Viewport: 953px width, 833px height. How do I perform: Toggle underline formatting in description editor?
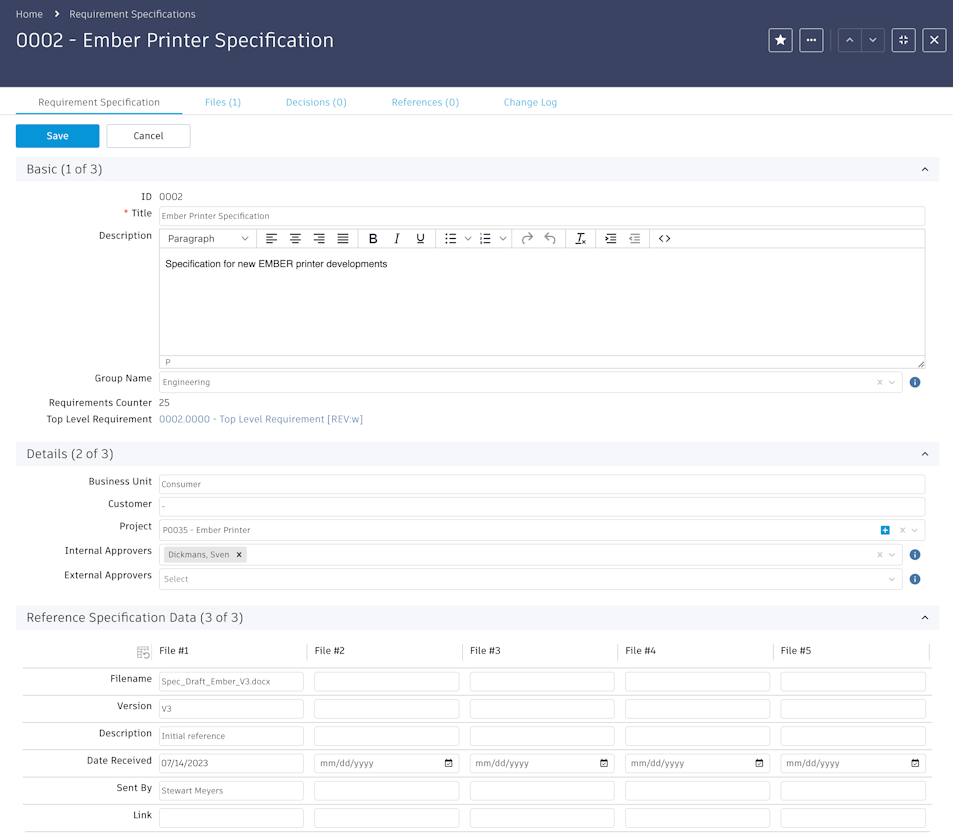tap(420, 239)
